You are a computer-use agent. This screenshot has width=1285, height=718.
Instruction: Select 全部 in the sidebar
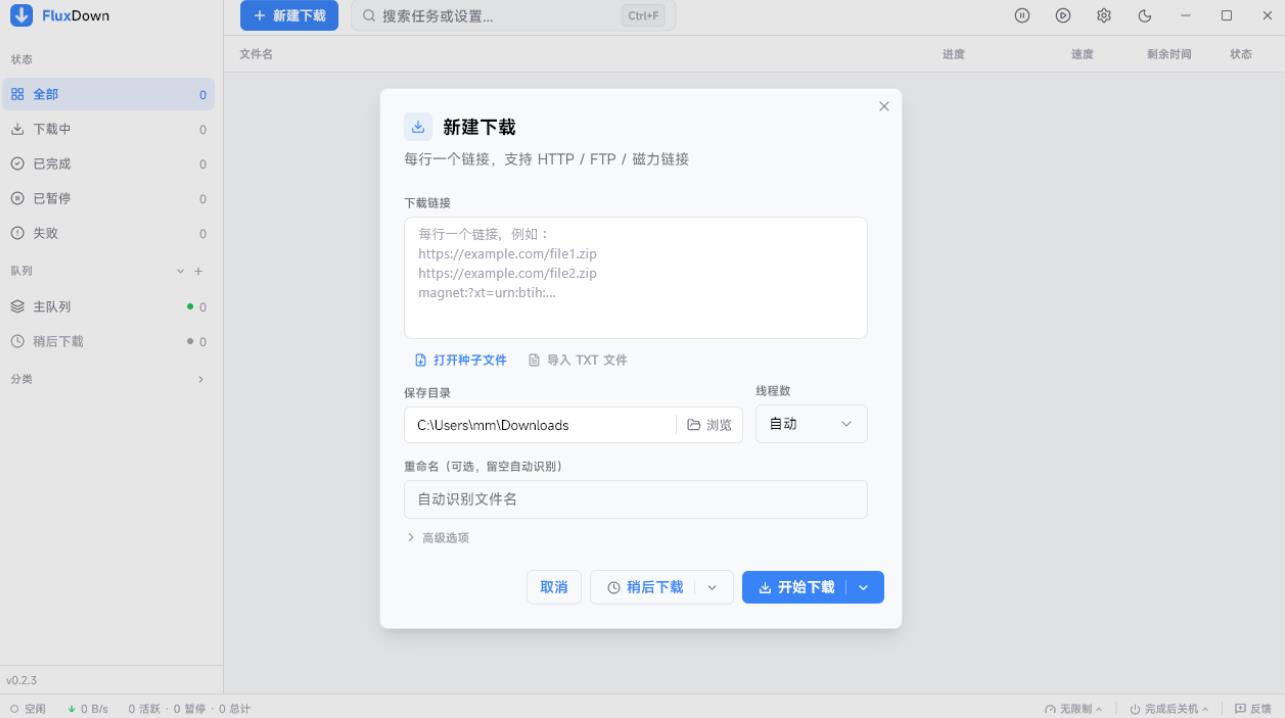click(108, 94)
